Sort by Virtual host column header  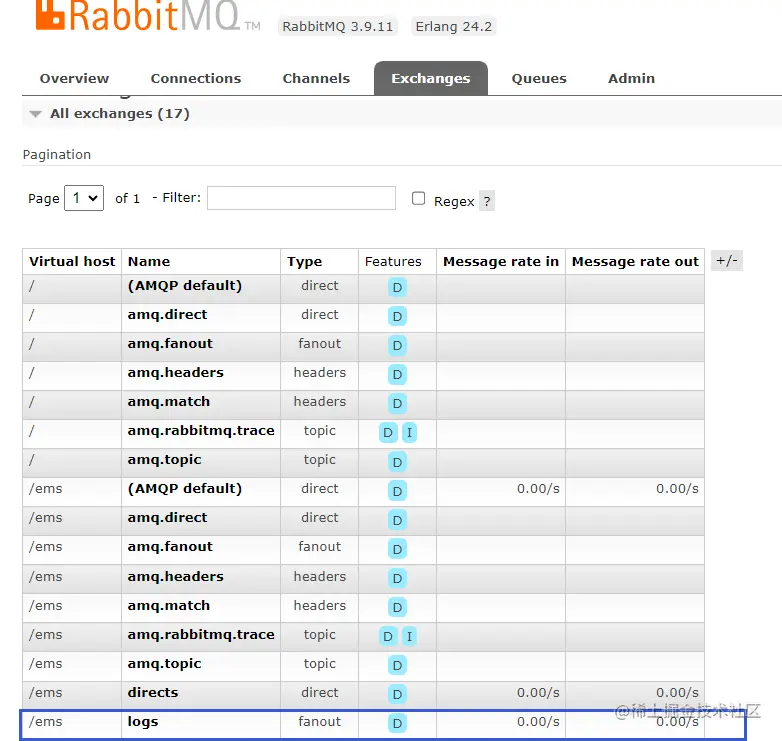click(x=72, y=261)
